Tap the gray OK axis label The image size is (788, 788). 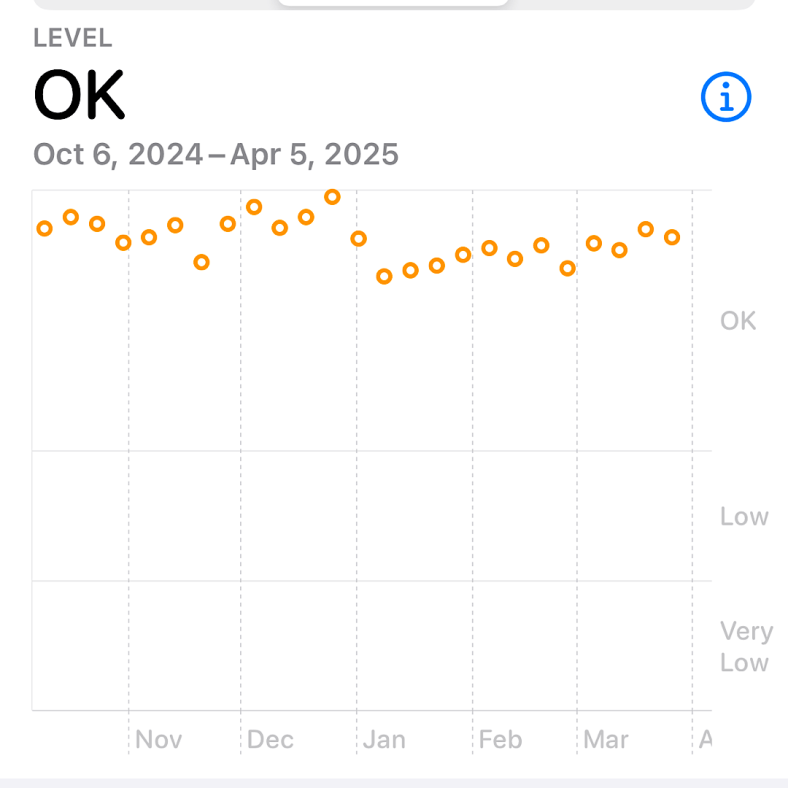[738, 321]
